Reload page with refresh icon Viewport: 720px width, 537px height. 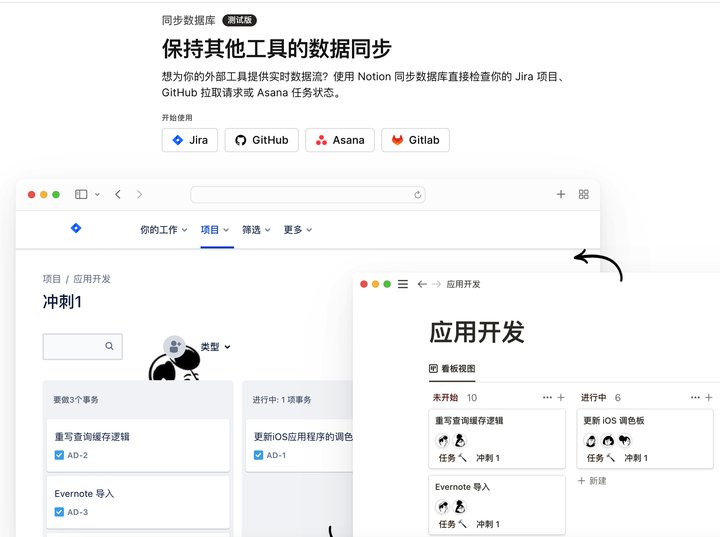pos(417,195)
